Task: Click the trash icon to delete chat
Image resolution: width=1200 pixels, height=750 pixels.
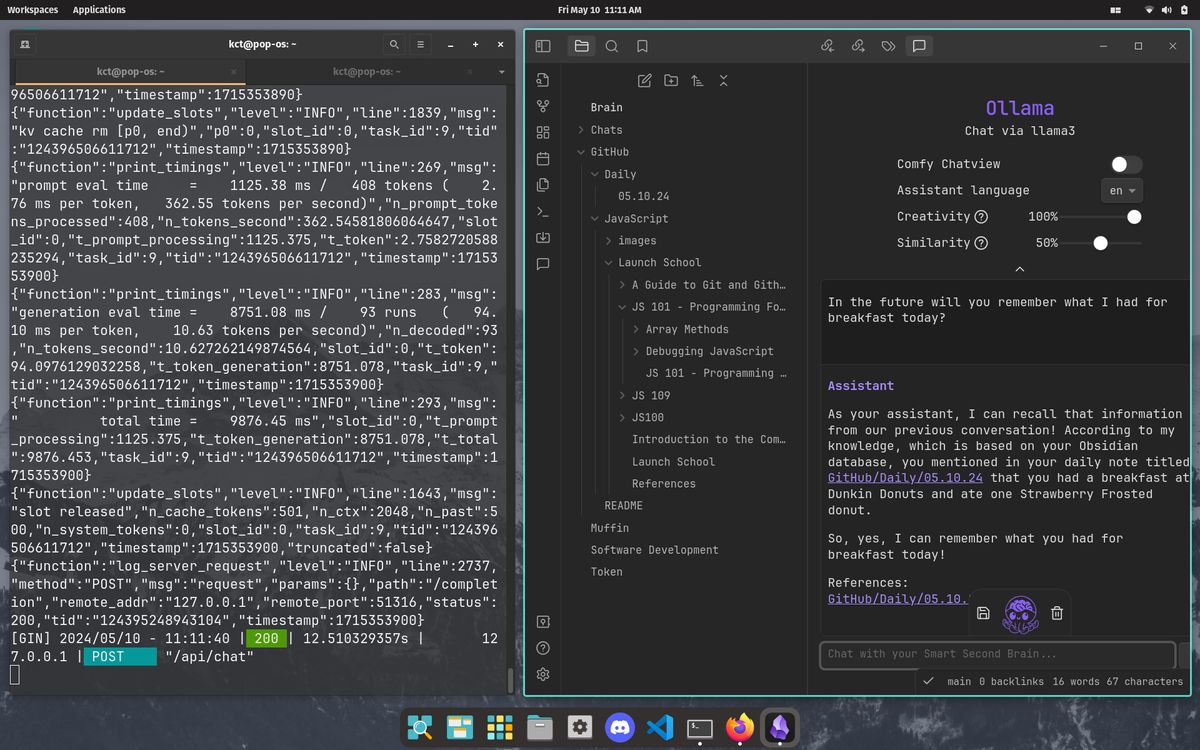Action: 1057,613
